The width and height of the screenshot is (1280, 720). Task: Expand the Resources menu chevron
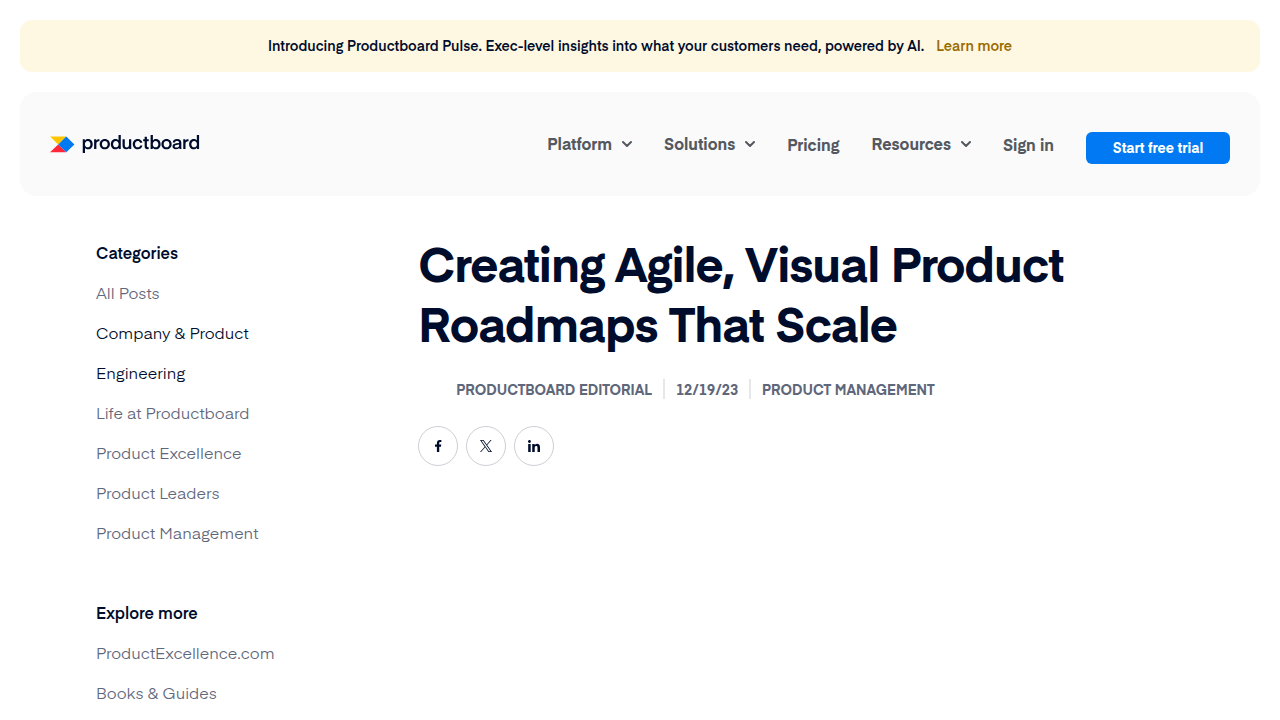tap(966, 144)
